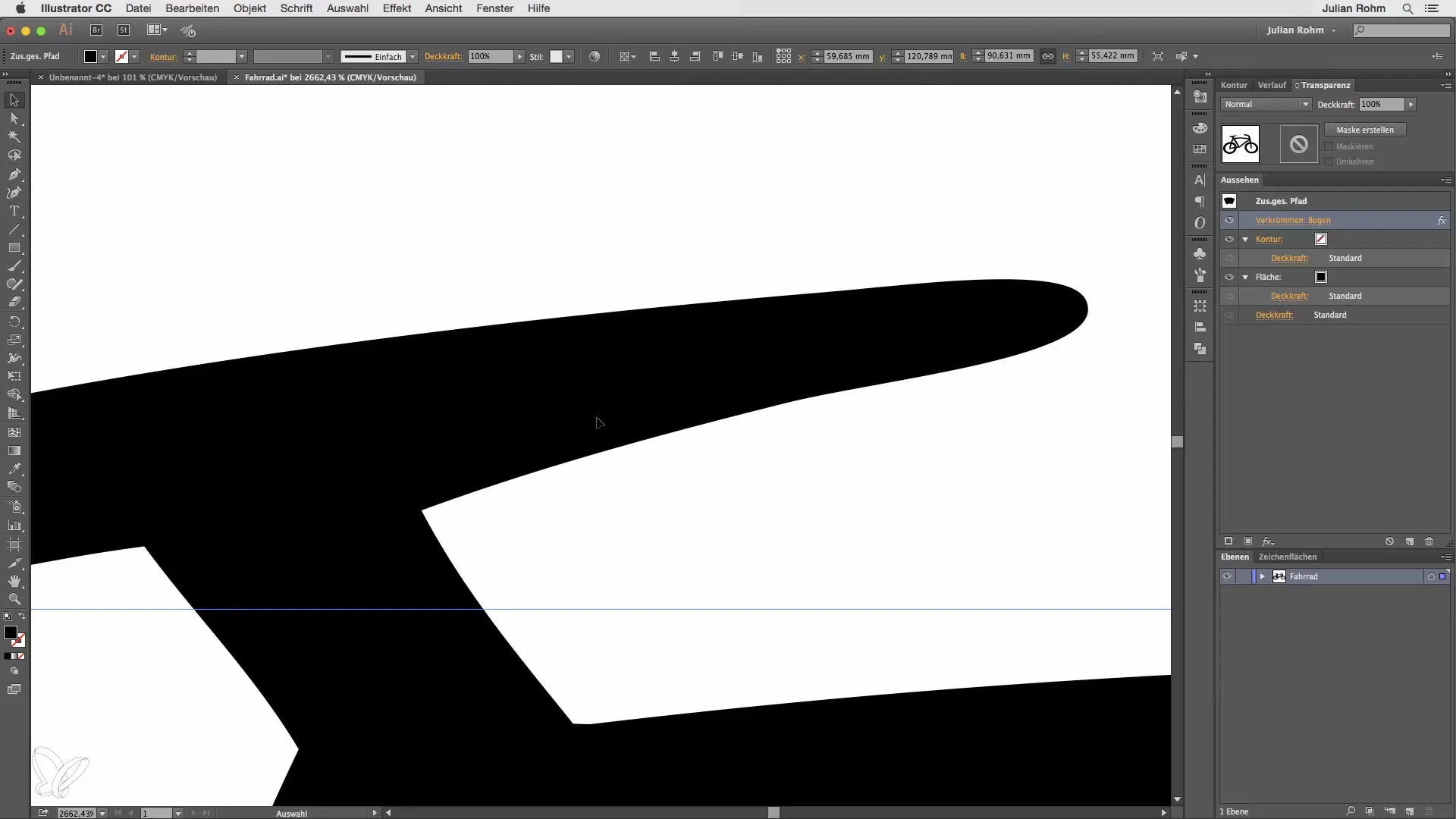The width and height of the screenshot is (1456, 819).
Task: Expand the Fahrrad layer triangle
Action: coord(1263,576)
